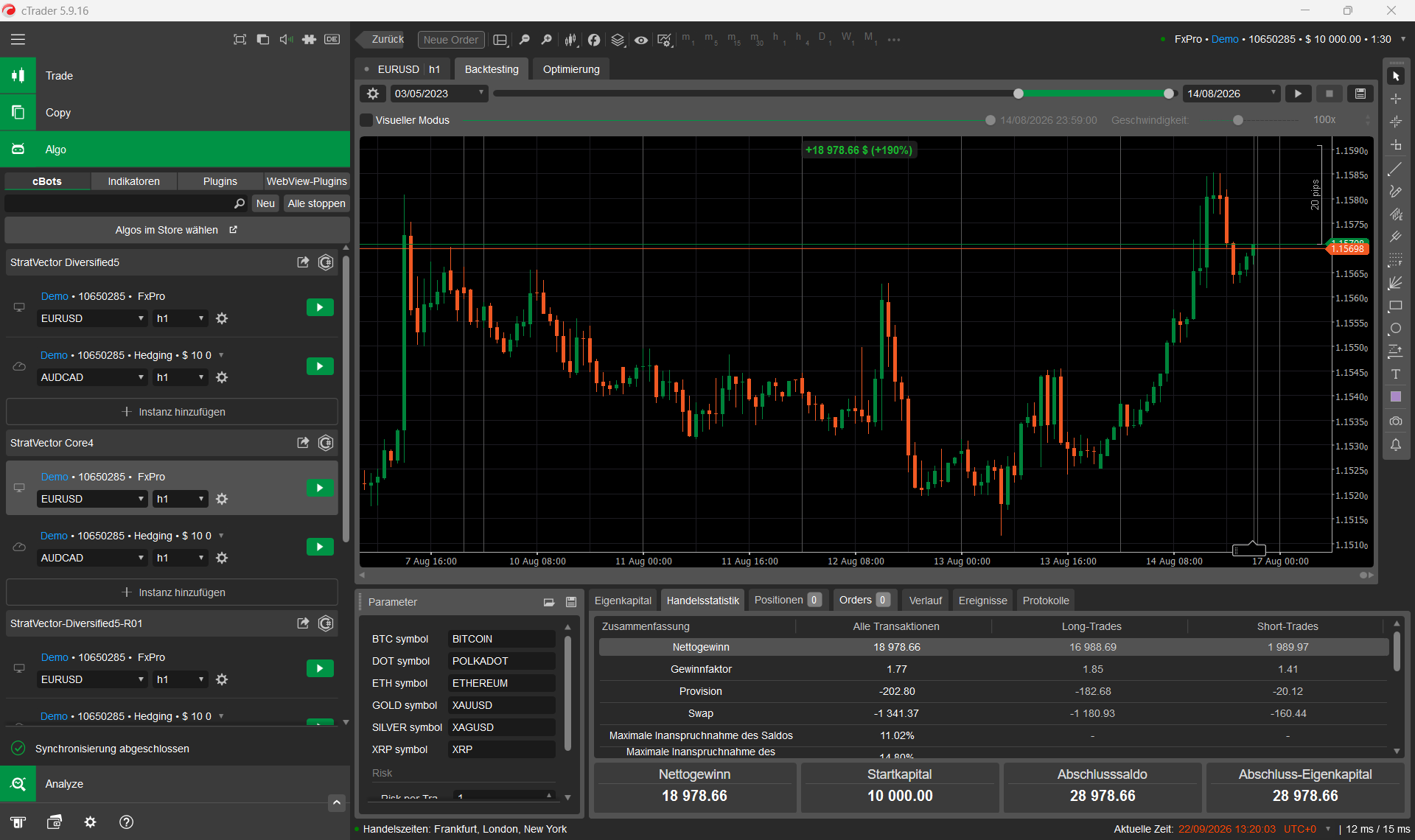Image resolution: width=1415 pixels, height=840 pixels.
Task: Select the rectangle shape tool
Action: click(1396, 306)
